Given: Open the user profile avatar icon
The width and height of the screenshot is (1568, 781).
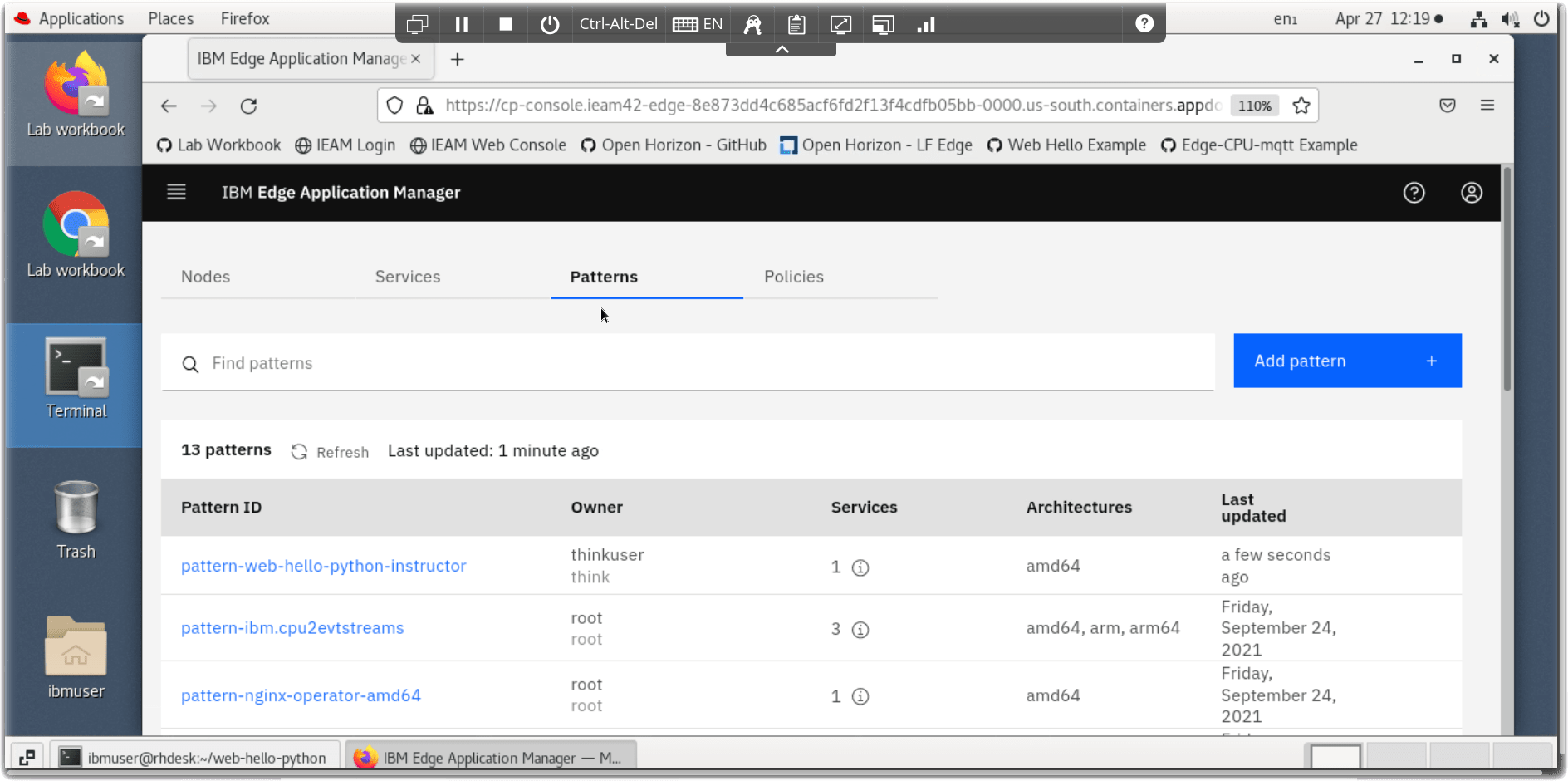Looking at the screenshot, I should (1471, 193).
